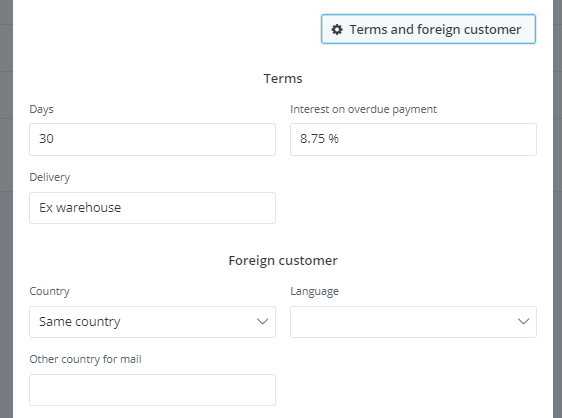The height and width of the screenshot is (418, 562).
Task: Click the chevron arrow in the Language box
Action: click(524, 322)
